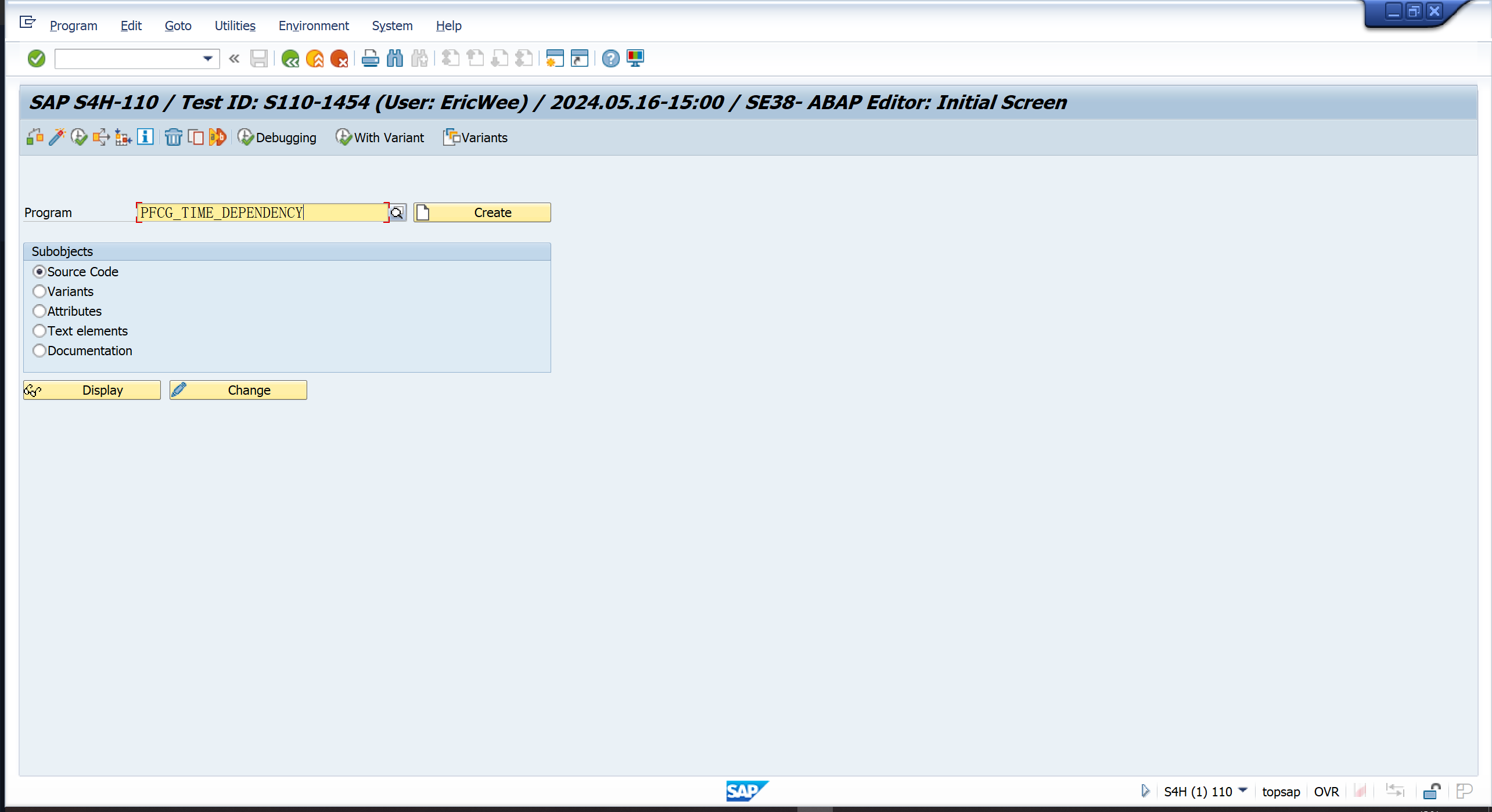Click the Check syntax icon in application toolbar
Image resolution: width=1492 pixels, height=812 pixels.
(35, 138)
